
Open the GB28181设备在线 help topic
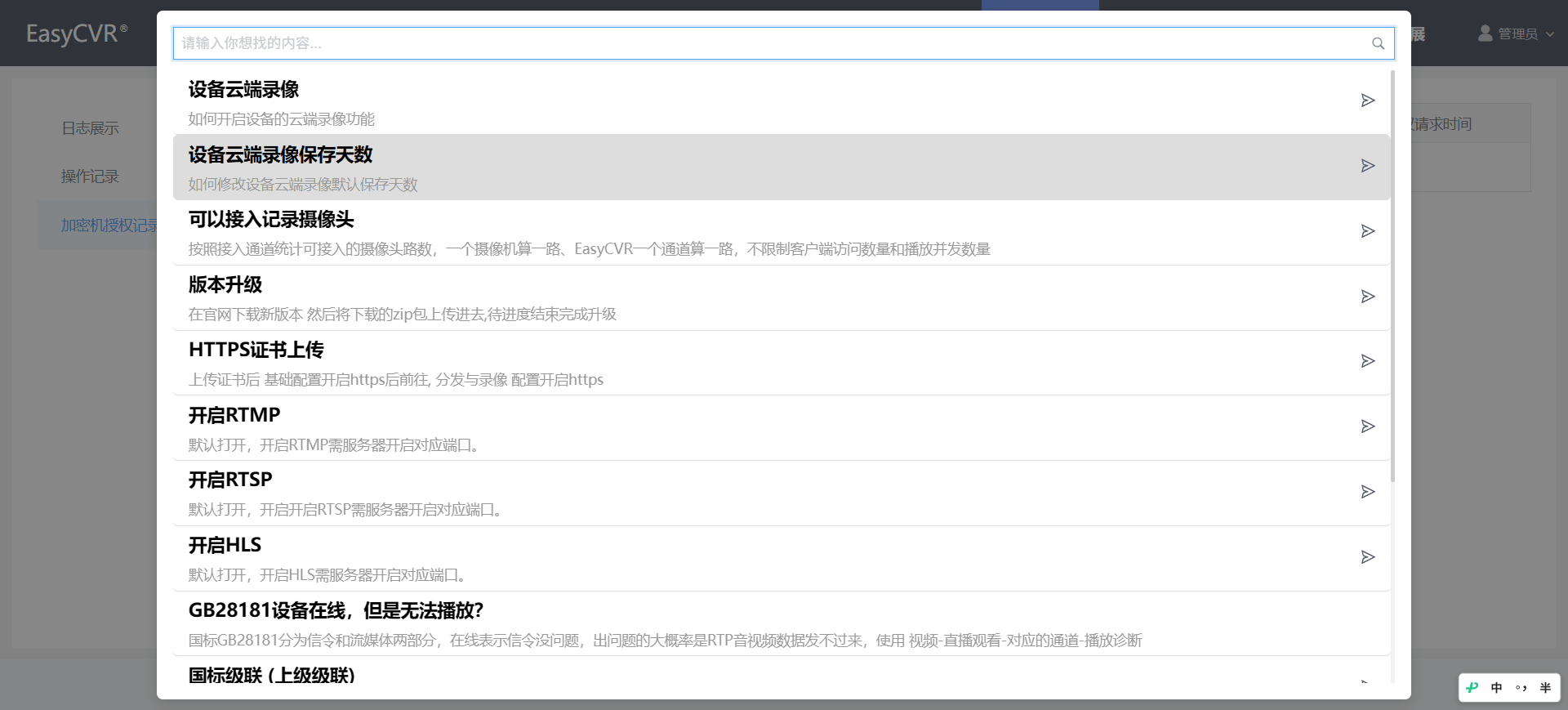point(336,610)
